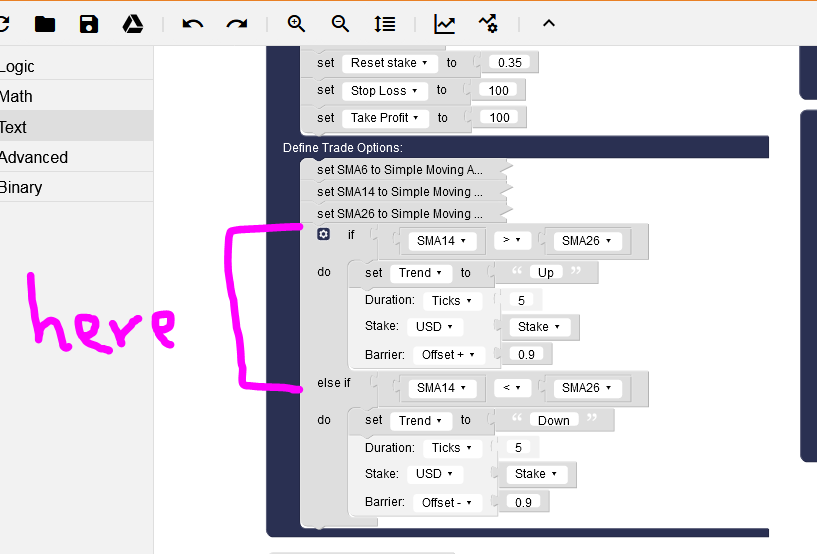This screenshot has width=817, height=554.
Task: Open the Take Profit variable dropdown
Action: click(x=385, y=118)
